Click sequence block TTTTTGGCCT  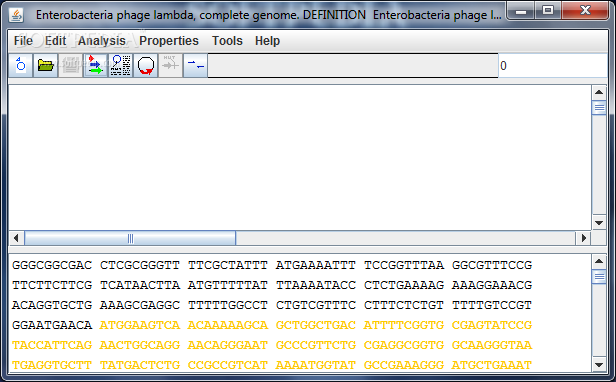(x=228, y=305)
